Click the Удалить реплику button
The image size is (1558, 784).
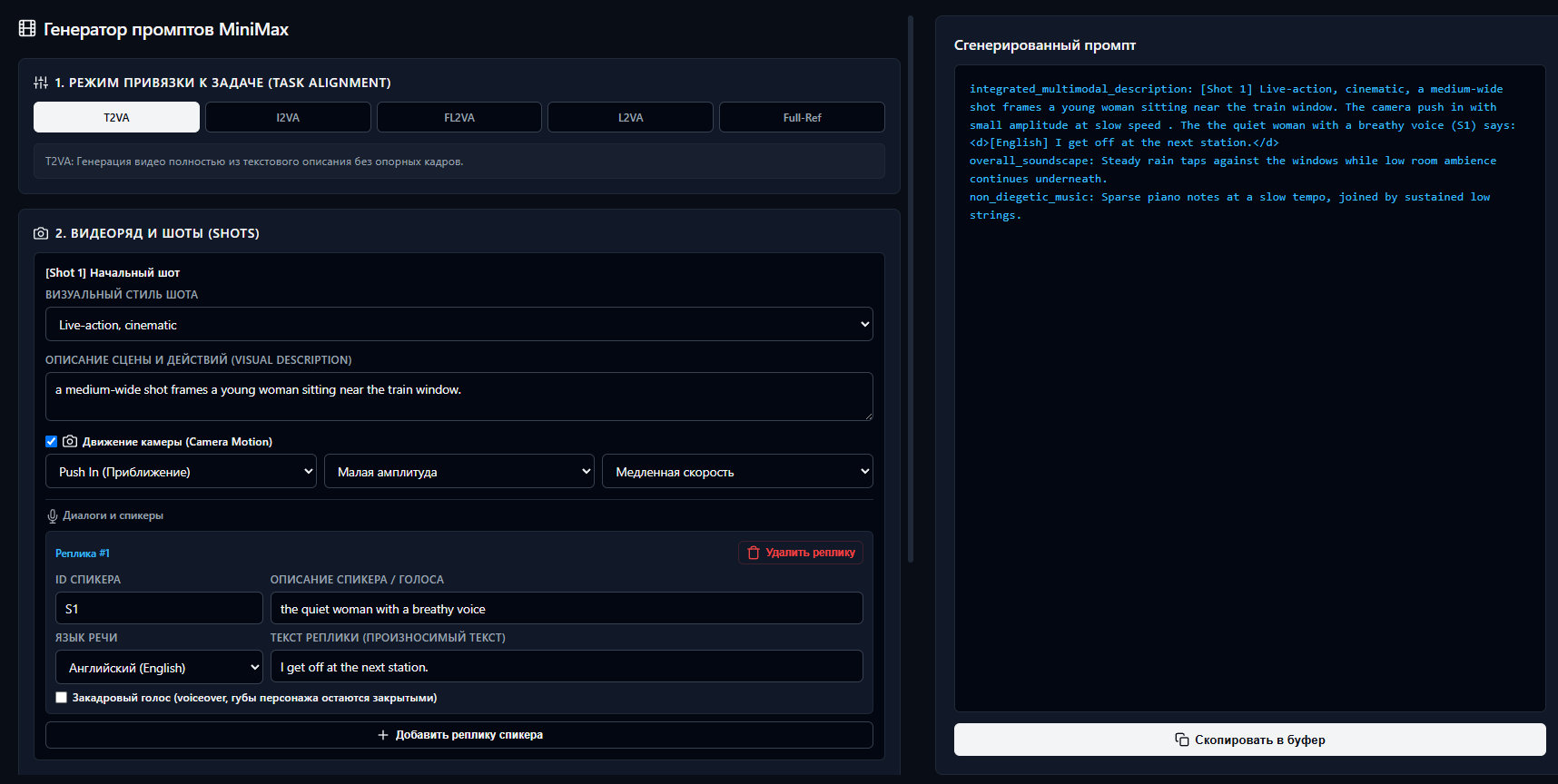801,553
